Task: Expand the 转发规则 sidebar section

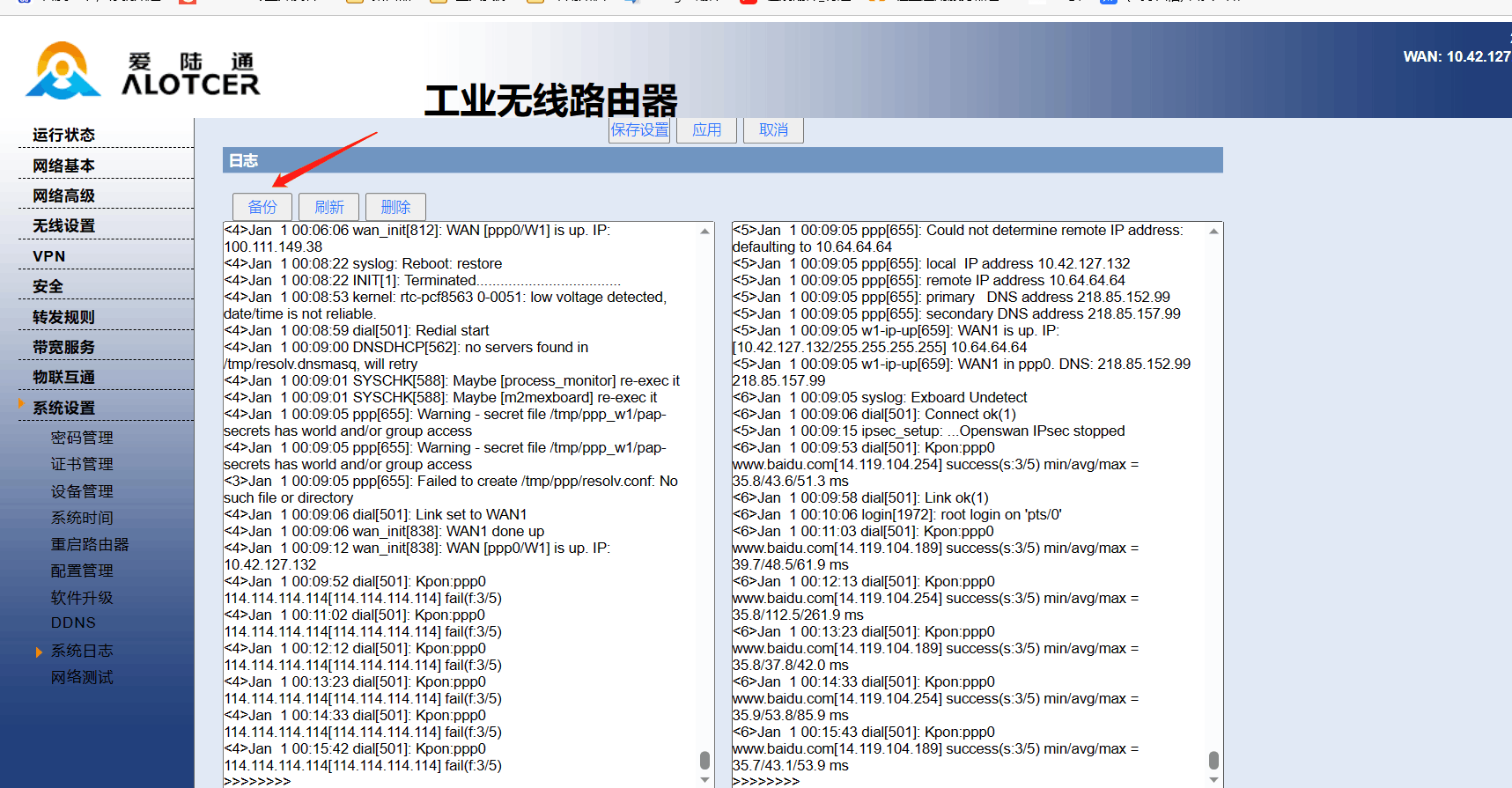Action: 63,317
